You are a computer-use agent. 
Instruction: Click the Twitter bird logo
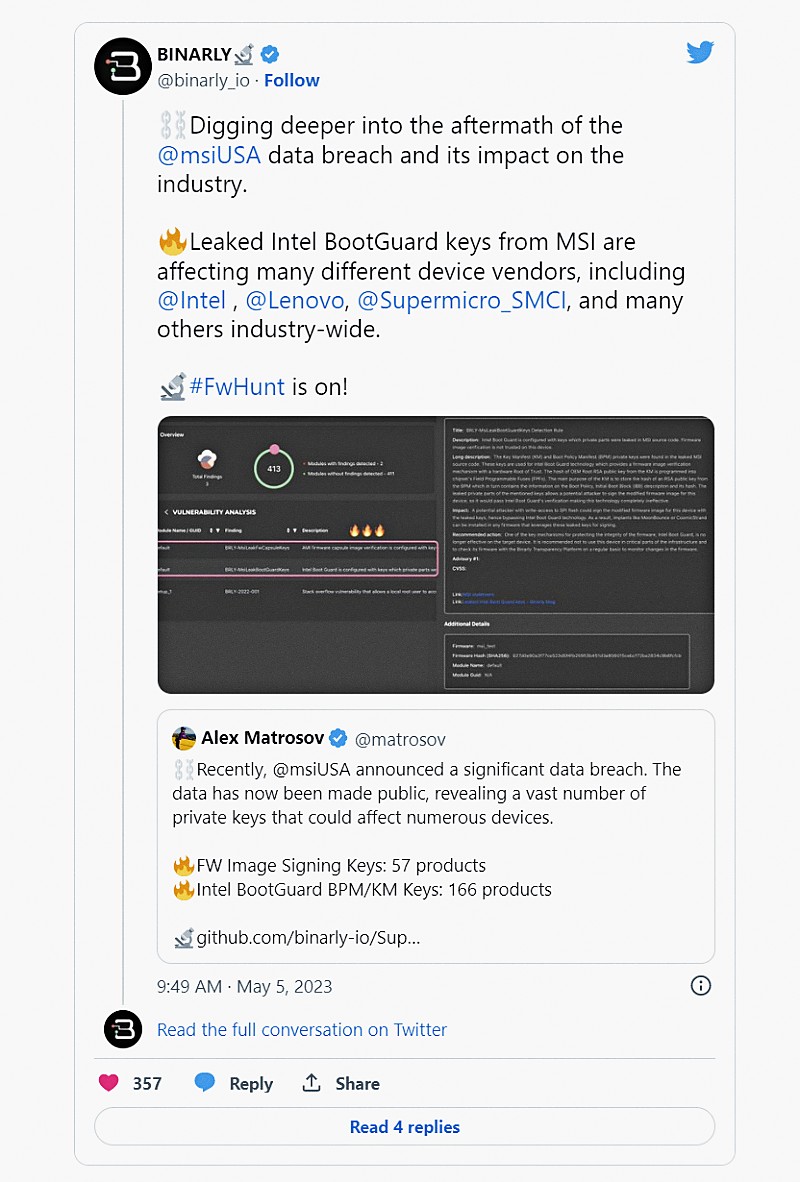pos(700,52)
